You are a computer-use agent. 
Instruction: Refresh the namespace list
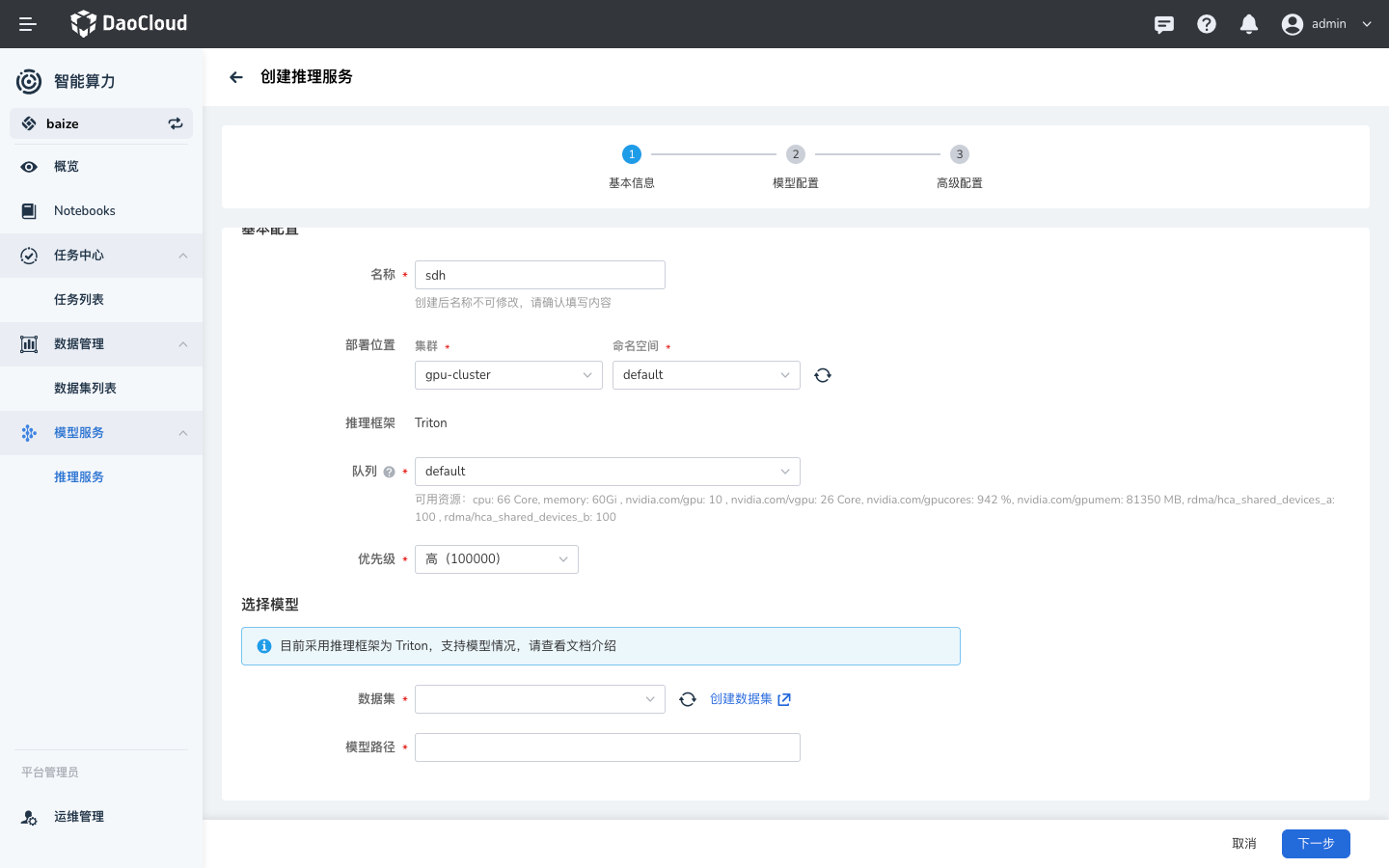823,375
